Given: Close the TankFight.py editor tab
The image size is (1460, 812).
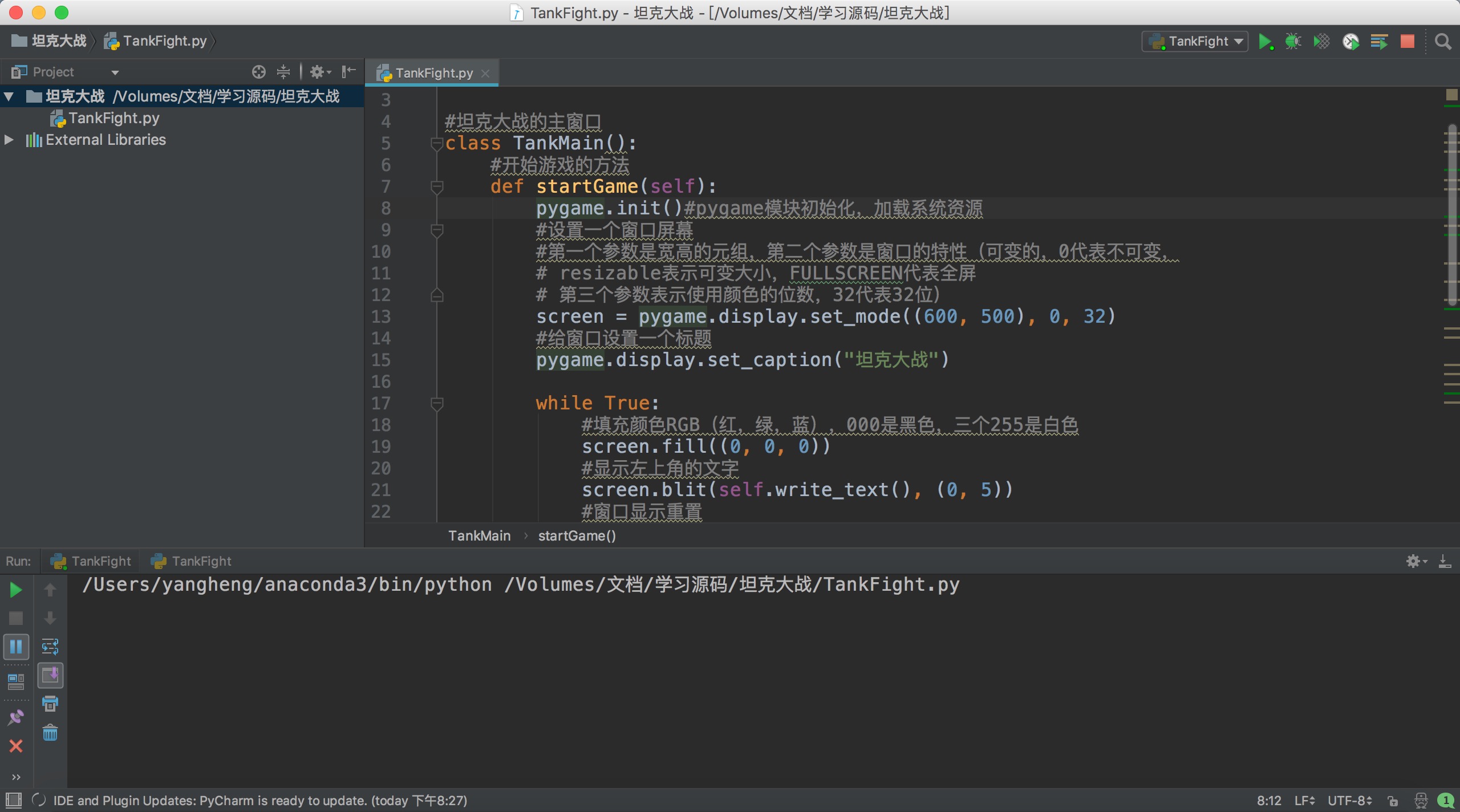Looking at the screenshot, I should (485, 74).
